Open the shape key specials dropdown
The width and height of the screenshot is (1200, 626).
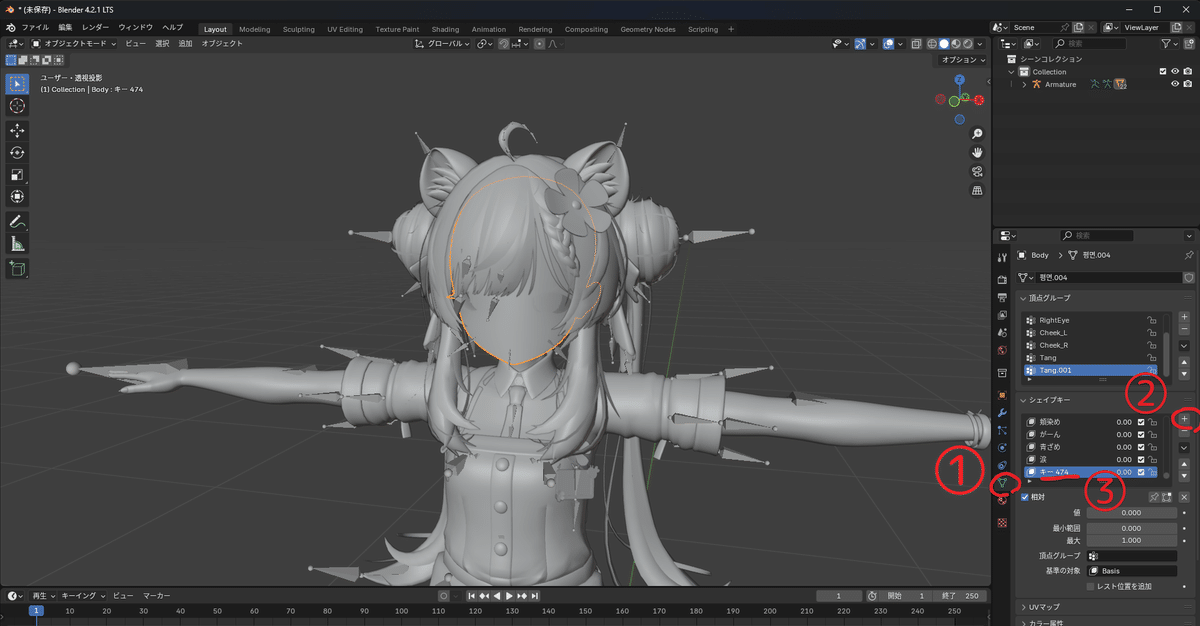click(x=1184, y=449)
